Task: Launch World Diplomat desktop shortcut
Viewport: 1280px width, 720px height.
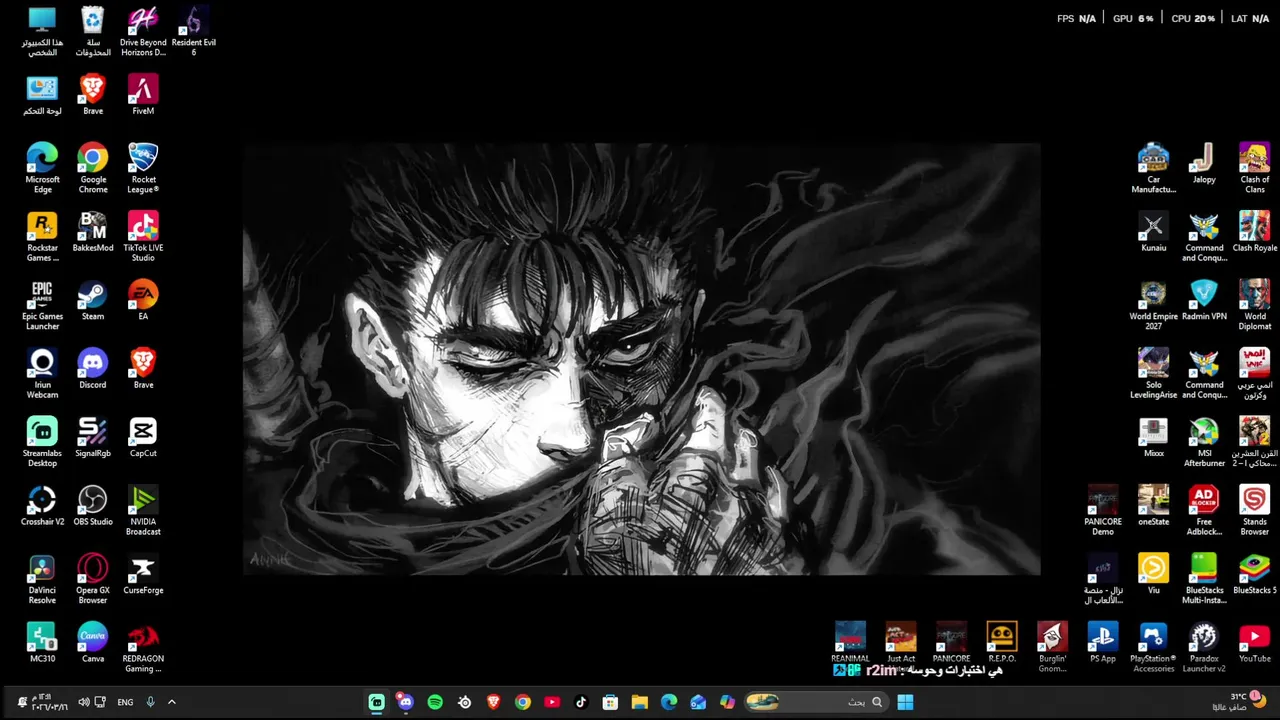Action: [1255, 305]
